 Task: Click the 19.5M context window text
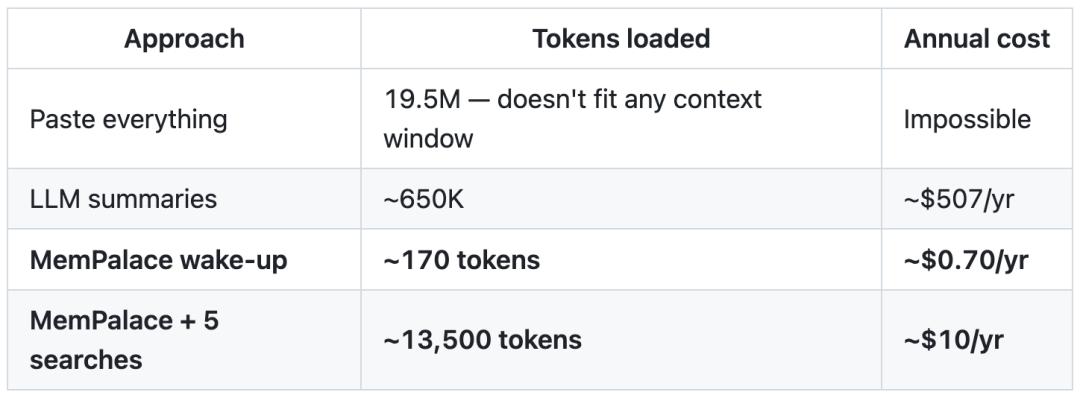[572, 119]
